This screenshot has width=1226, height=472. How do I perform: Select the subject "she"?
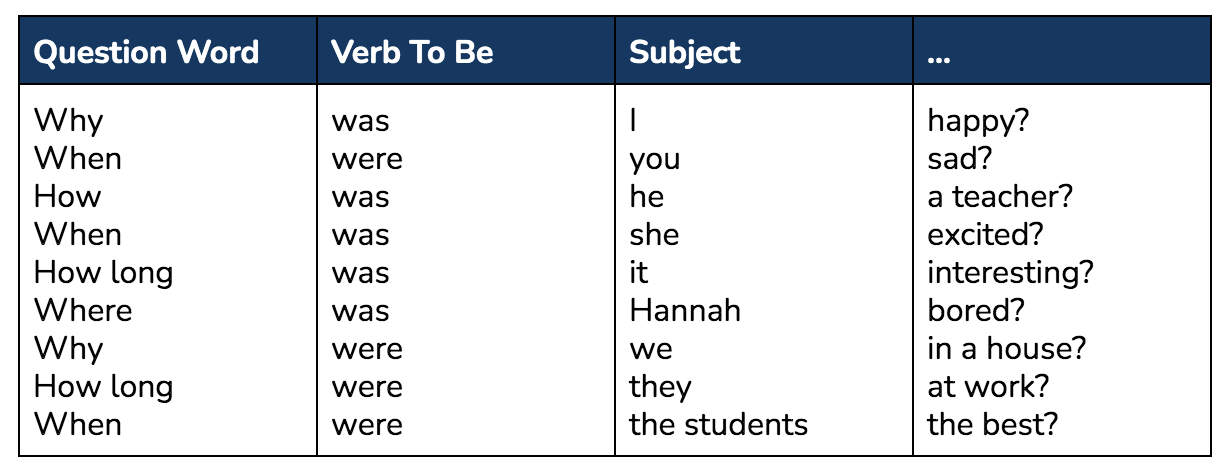654,234
